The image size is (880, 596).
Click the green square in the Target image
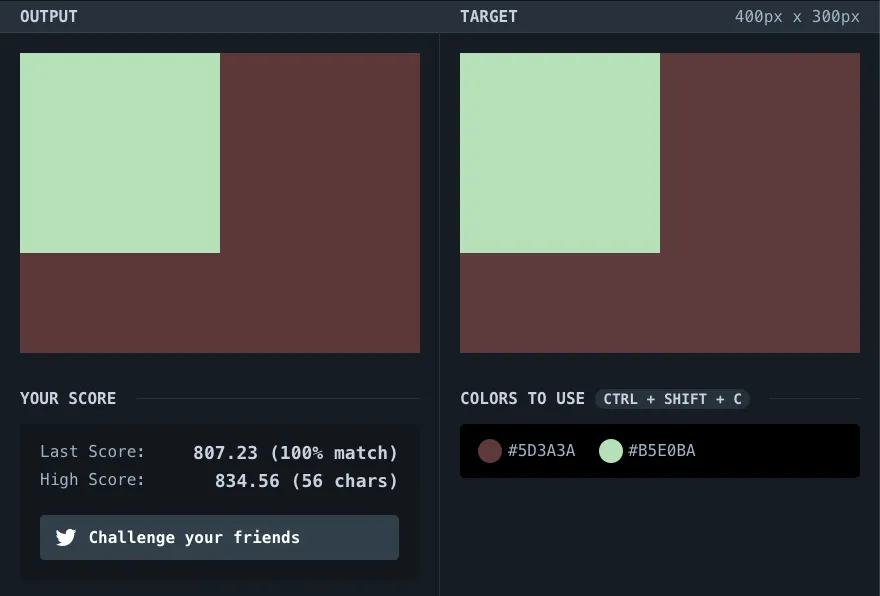[560, 153]
